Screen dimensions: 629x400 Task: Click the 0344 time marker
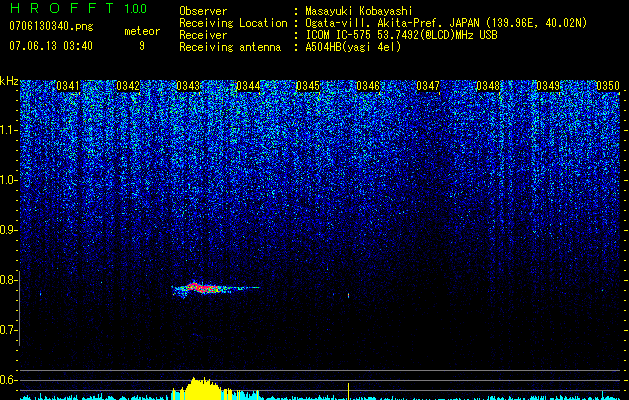pyautogui.click(x=248, y=86)
